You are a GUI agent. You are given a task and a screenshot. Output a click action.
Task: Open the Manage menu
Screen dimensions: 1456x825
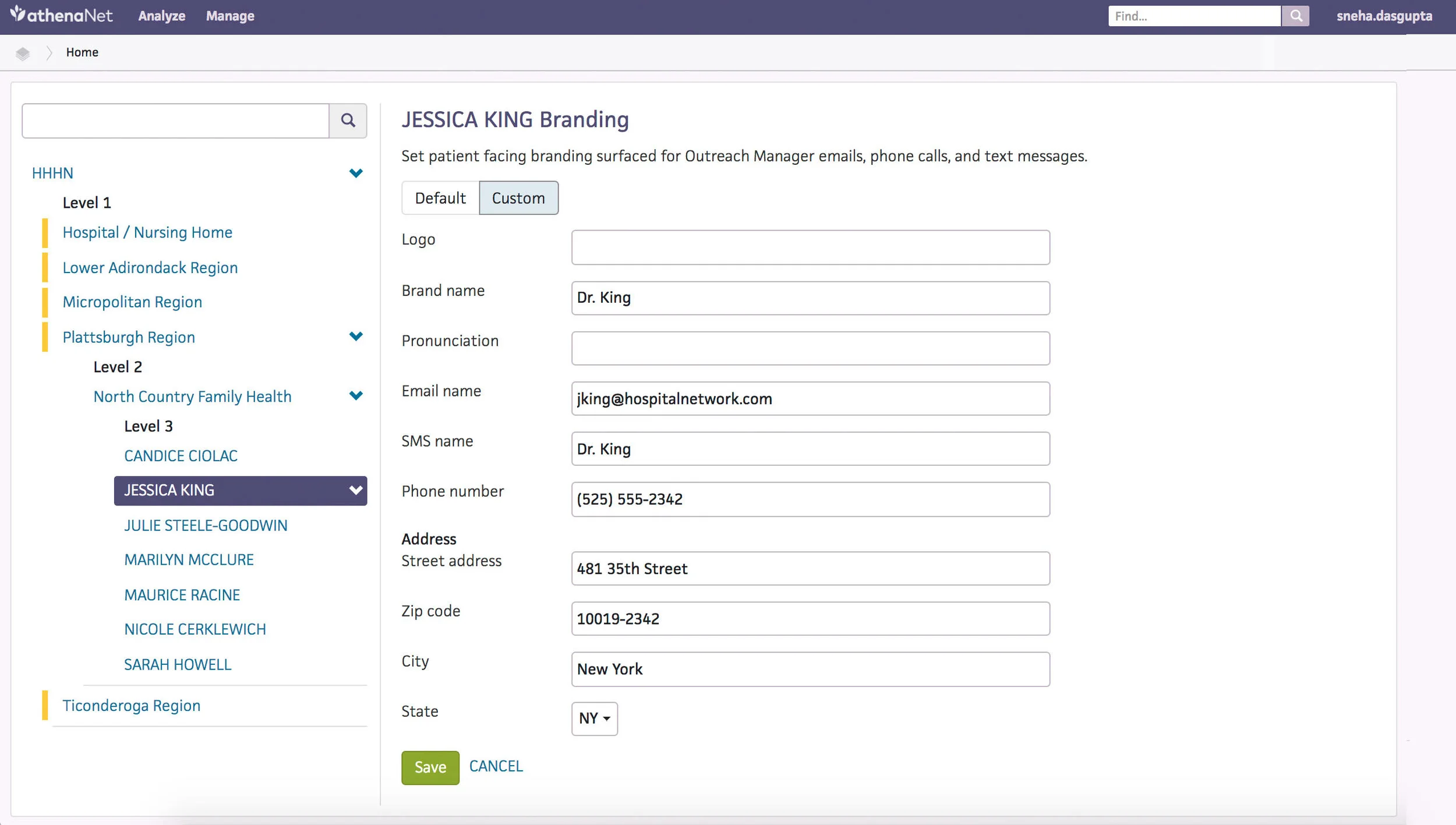click(230, 16)
